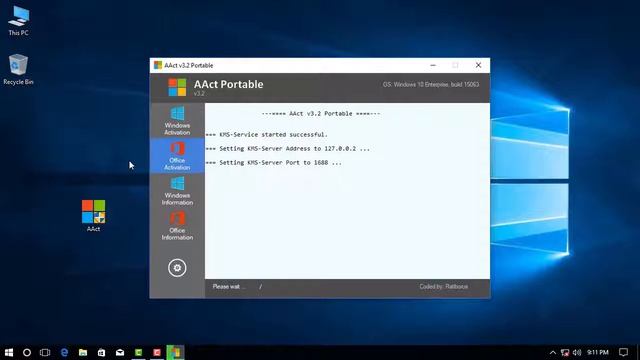This screenshot has width=640, height=360.
Task: Open Office Information in the AAct sidebar
Action: point(177,226)
